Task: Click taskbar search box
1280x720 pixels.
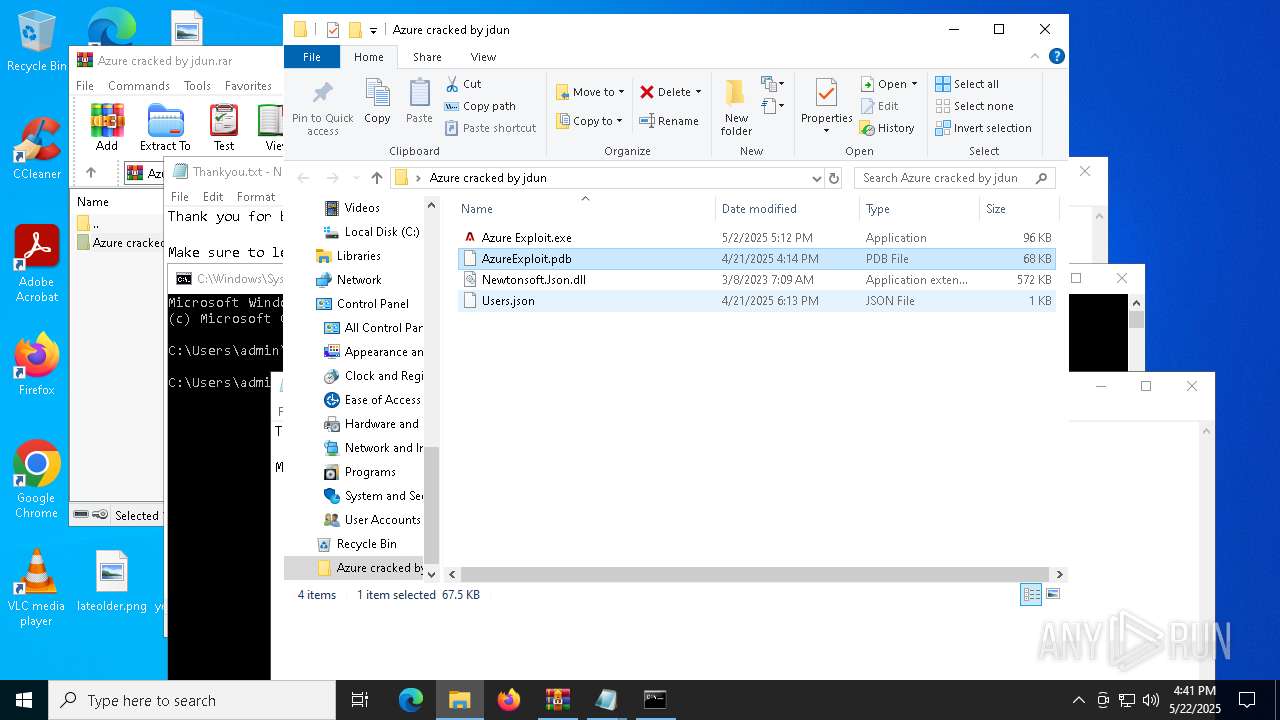Action: [192, 700]
